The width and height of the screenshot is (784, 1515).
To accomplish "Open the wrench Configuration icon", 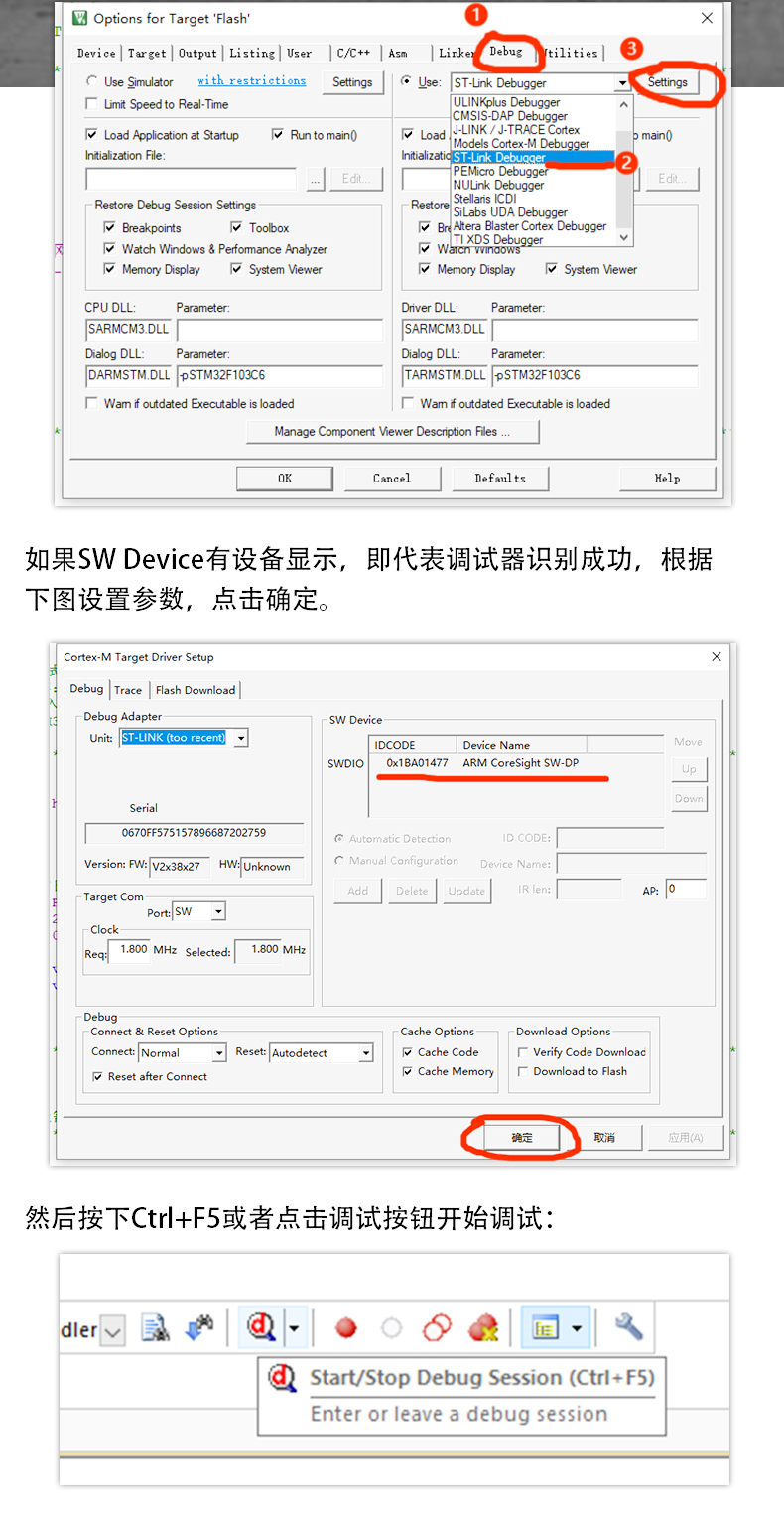I will 628,1326.
